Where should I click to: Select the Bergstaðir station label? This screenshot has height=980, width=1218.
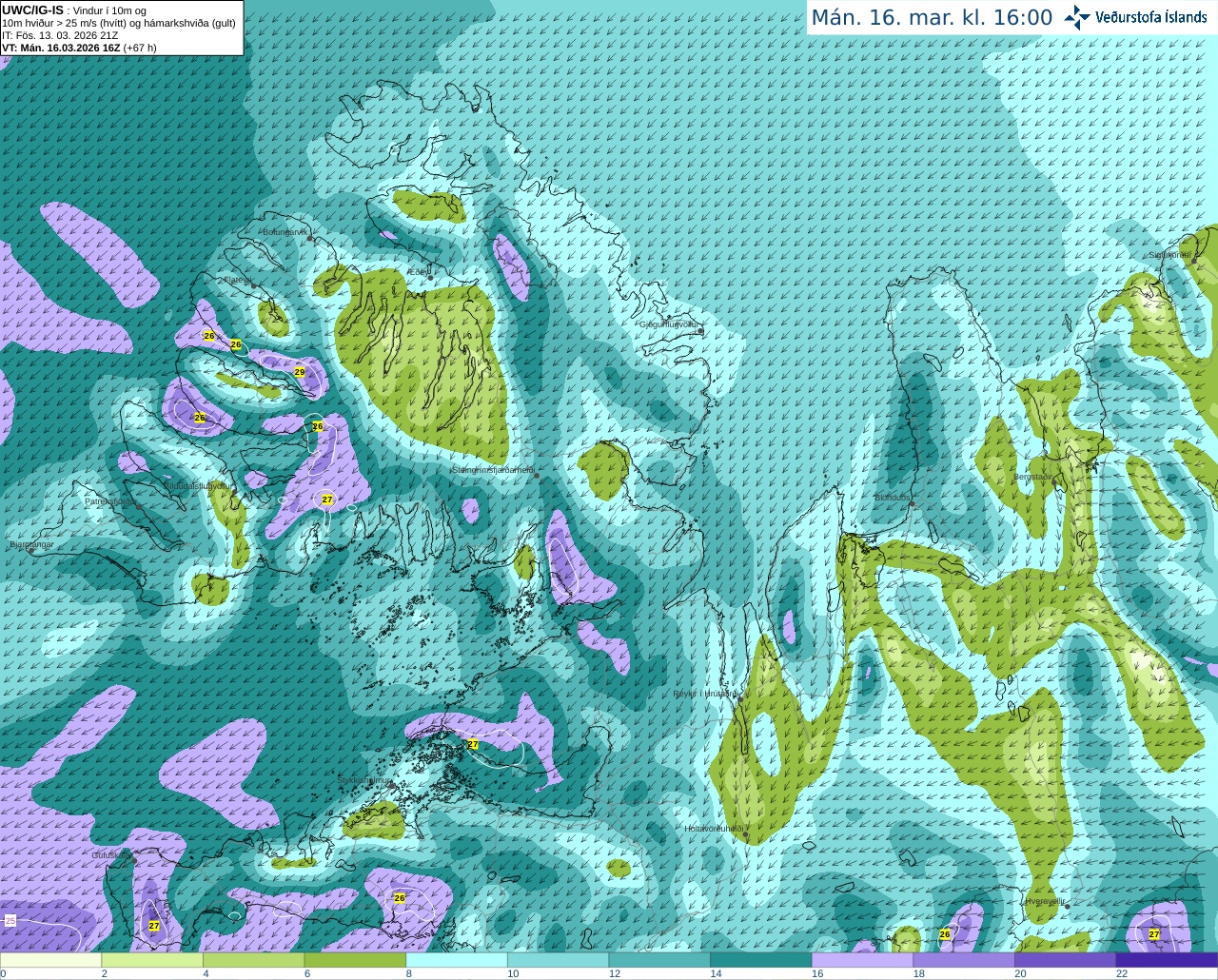(x=1032, y=477)
